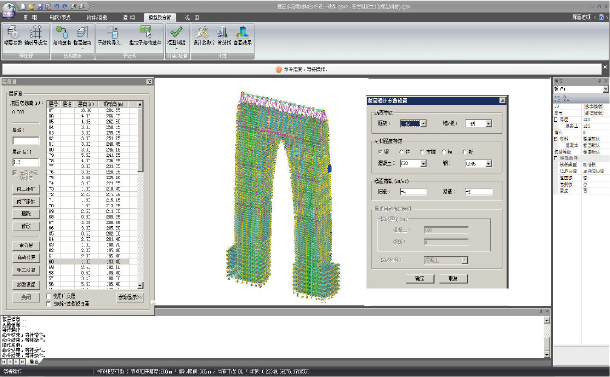Click the blue mouse-with-document ribbon icon

(x=112, y=32)
